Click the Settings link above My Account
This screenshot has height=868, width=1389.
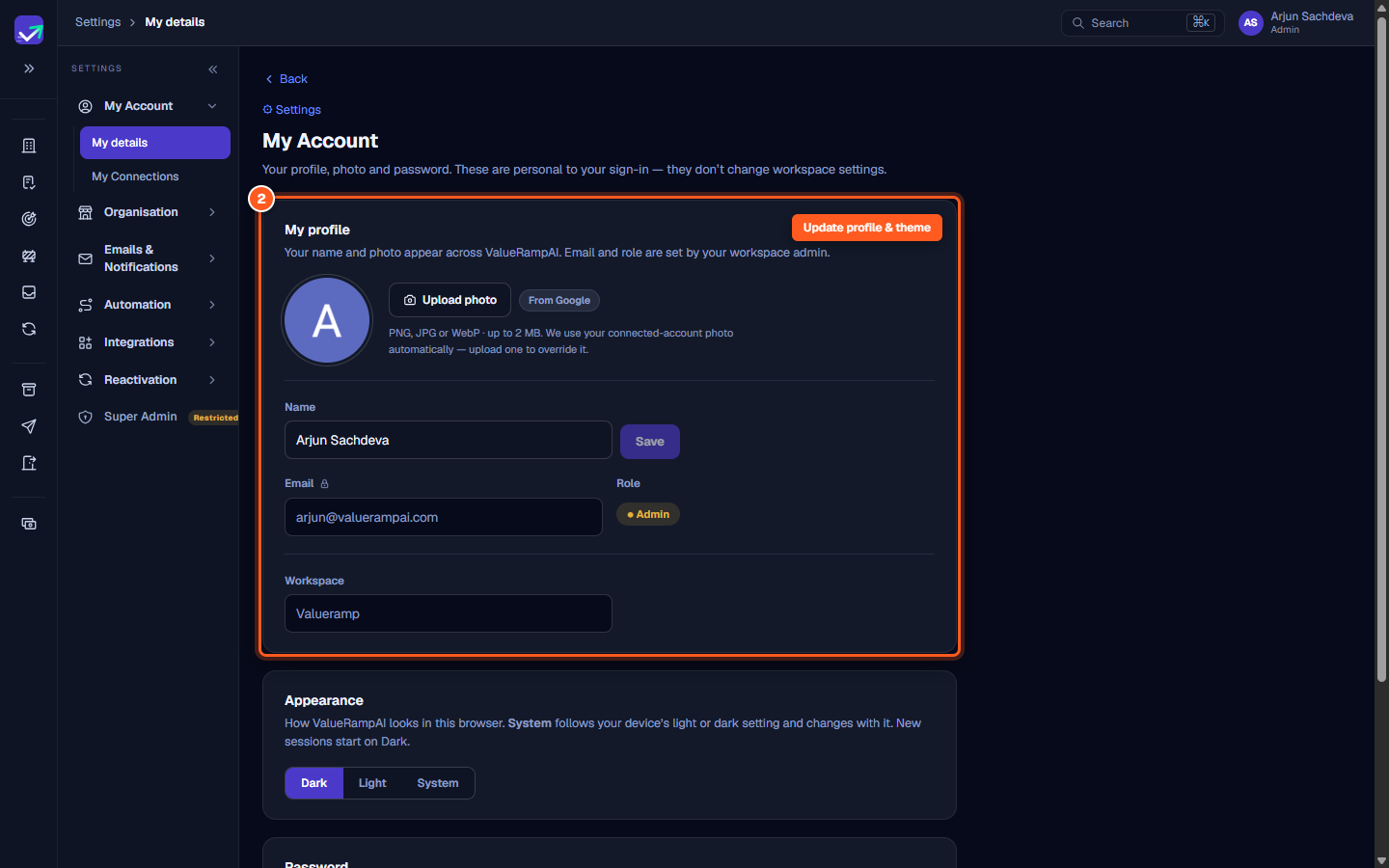tap(292, 110)
